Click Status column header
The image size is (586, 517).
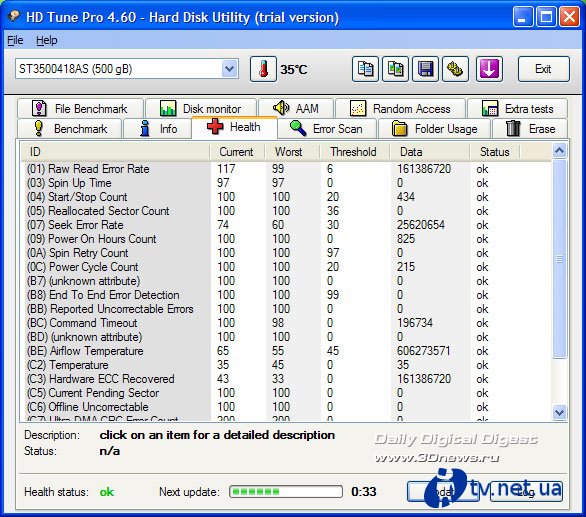[x=495, y=152]
